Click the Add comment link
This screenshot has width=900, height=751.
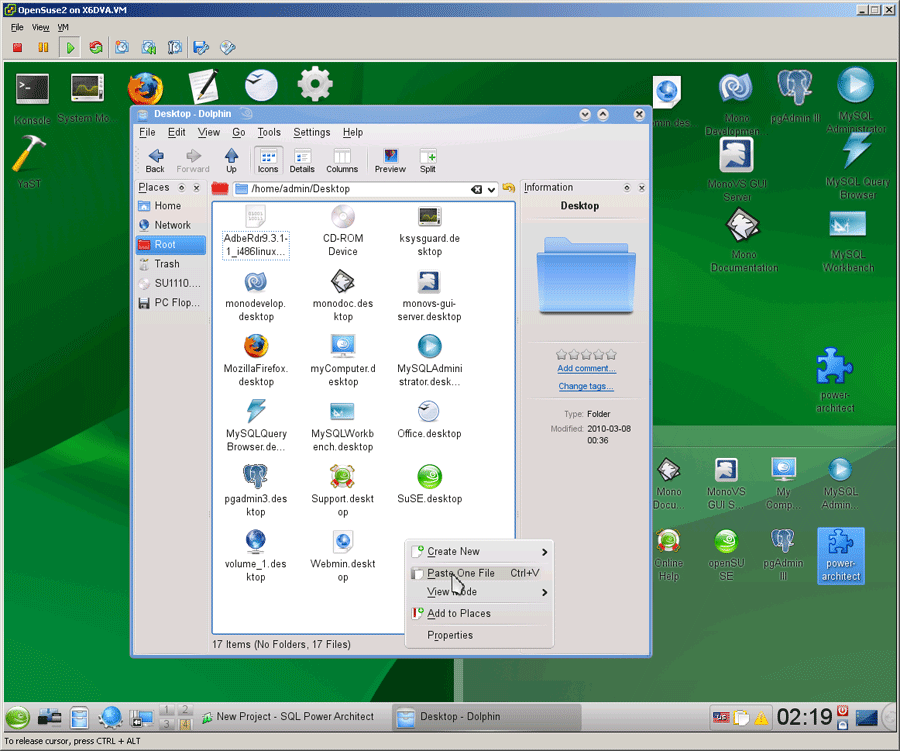586,369
